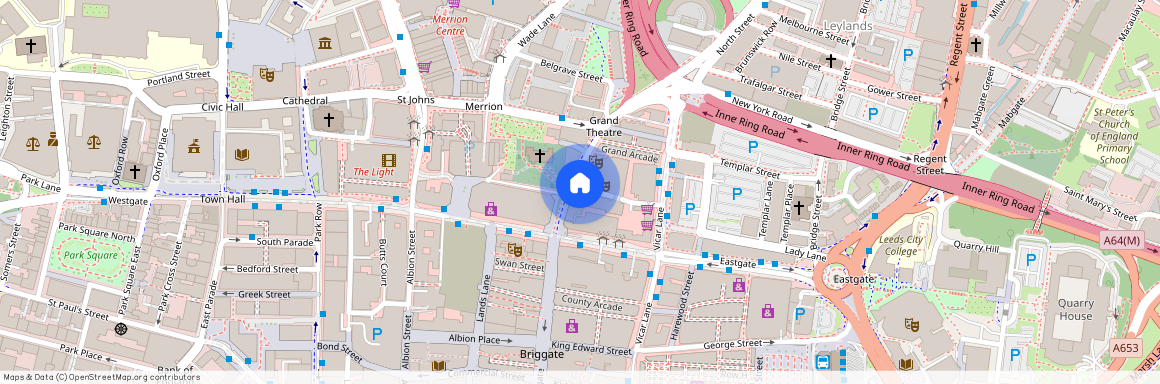The width and height of the screenshot is (1160, 384).
Task: Select the parking icon beneath Templar Street label
Action: tap(736, 194)
